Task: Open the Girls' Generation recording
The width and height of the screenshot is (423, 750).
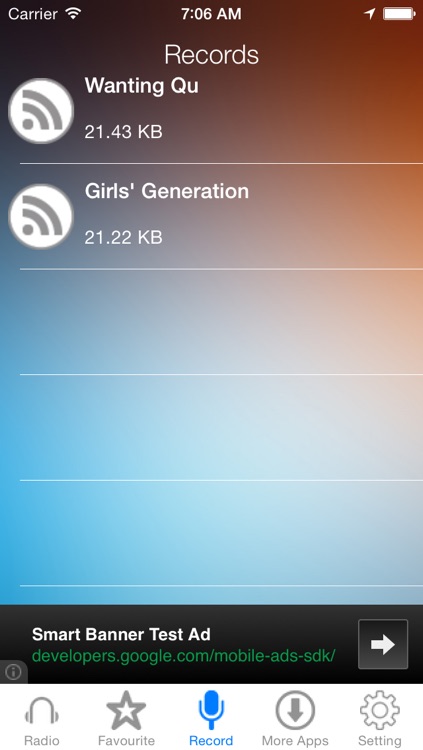Action: [212, 217]
